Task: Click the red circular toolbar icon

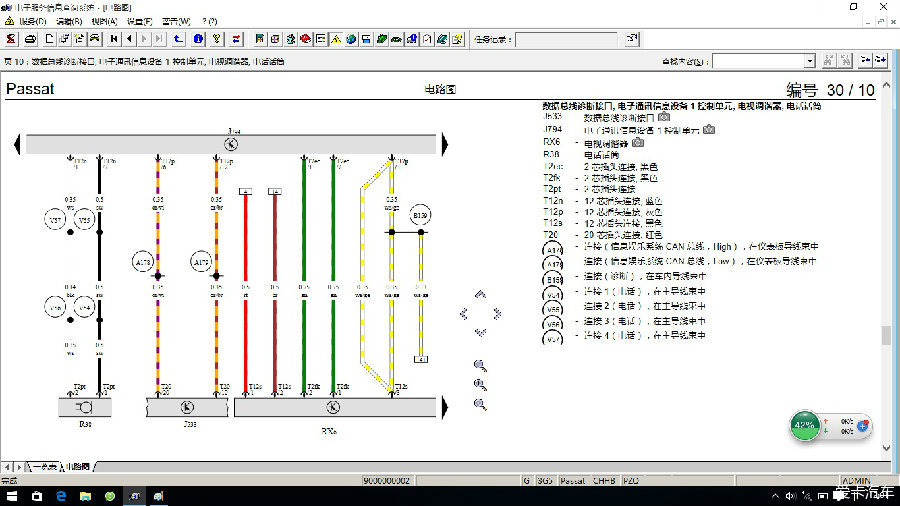Action: 306,39
